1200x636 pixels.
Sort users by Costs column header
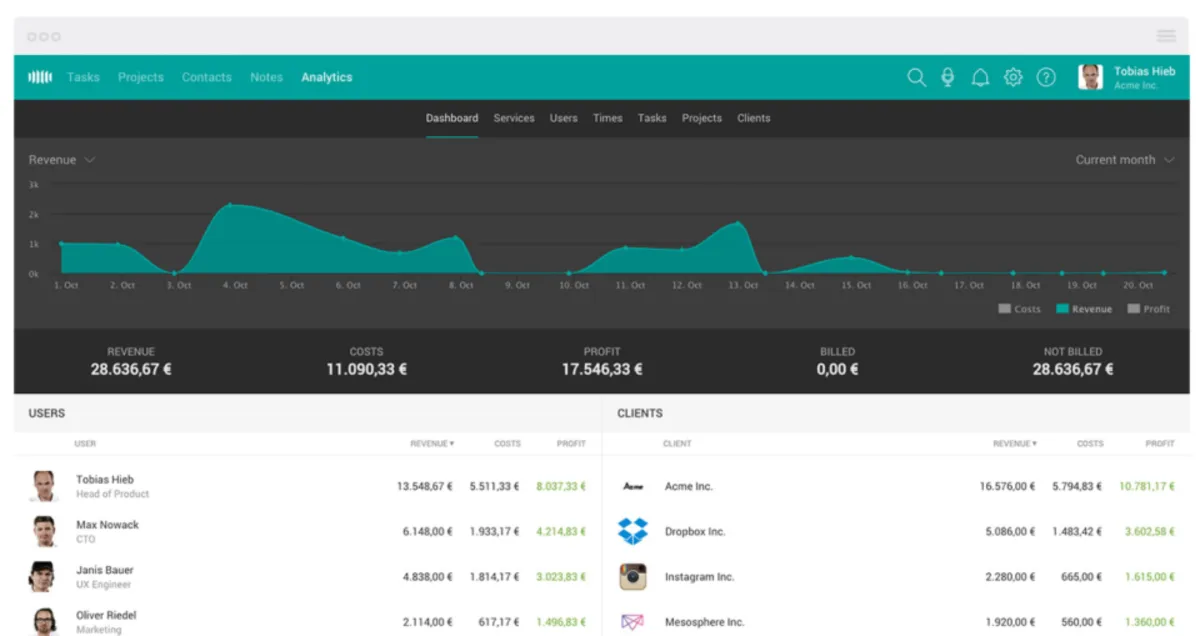(x=507, y=443)
